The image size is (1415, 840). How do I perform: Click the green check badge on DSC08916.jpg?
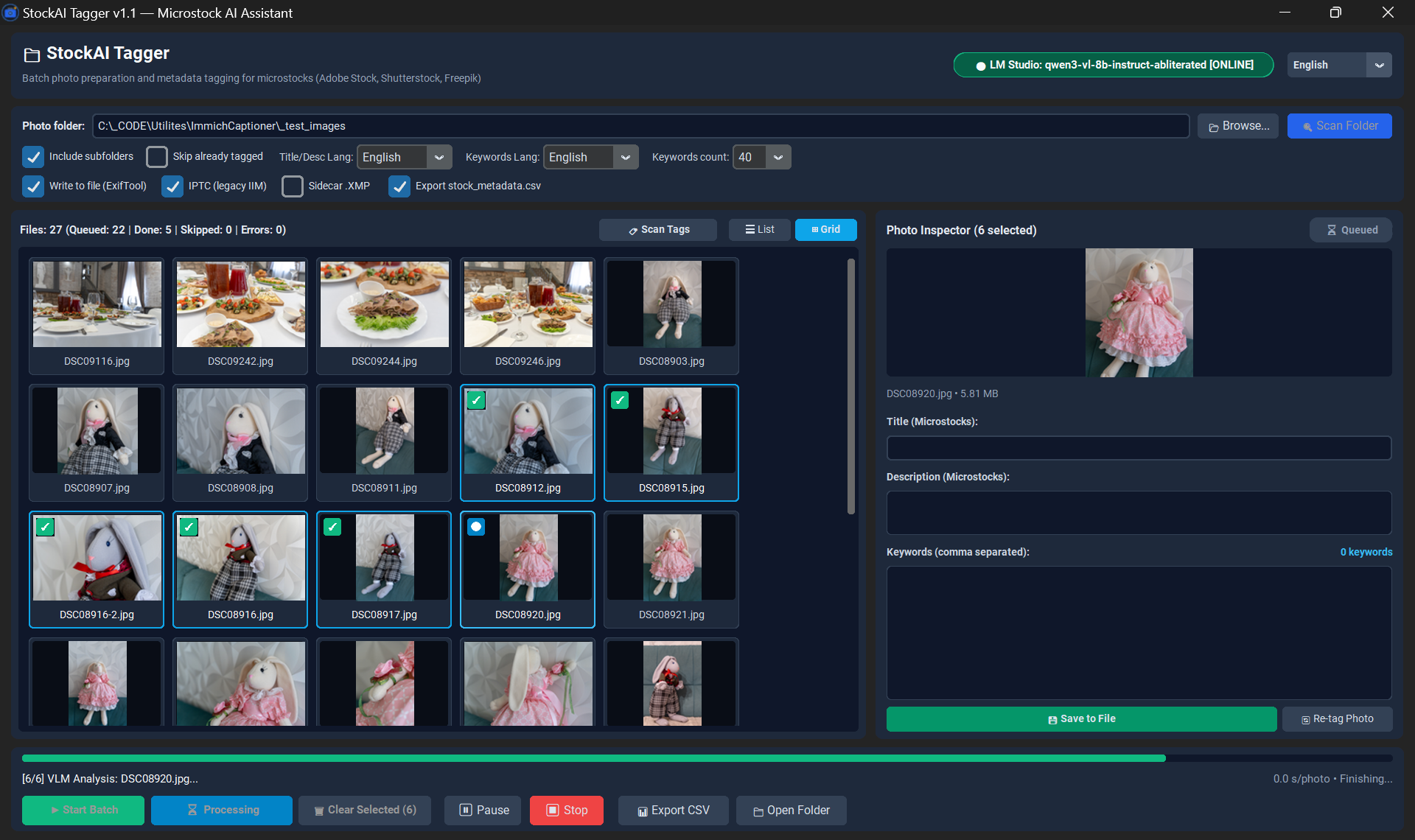point(189,527)
